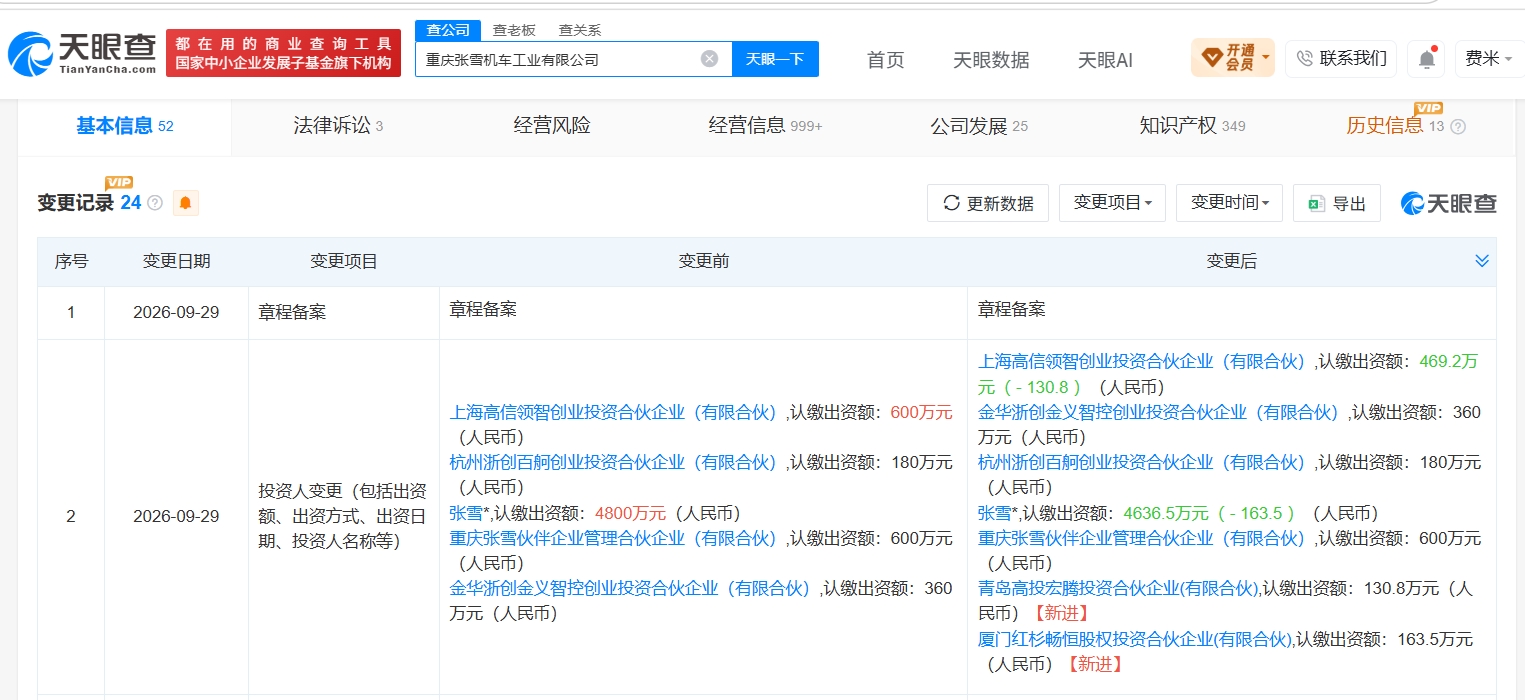This screenshot has width=1525, height=700.
Task: Open 青岛高投宏腾投资合伙企业 link
Action: point(1118,588)
